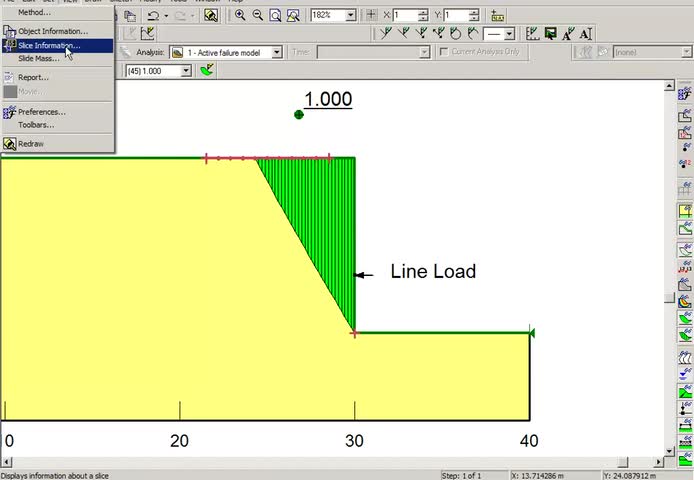
Task: Click the Redraw toolbar icon
Action: pyautogui.click(x=211, y=16)
